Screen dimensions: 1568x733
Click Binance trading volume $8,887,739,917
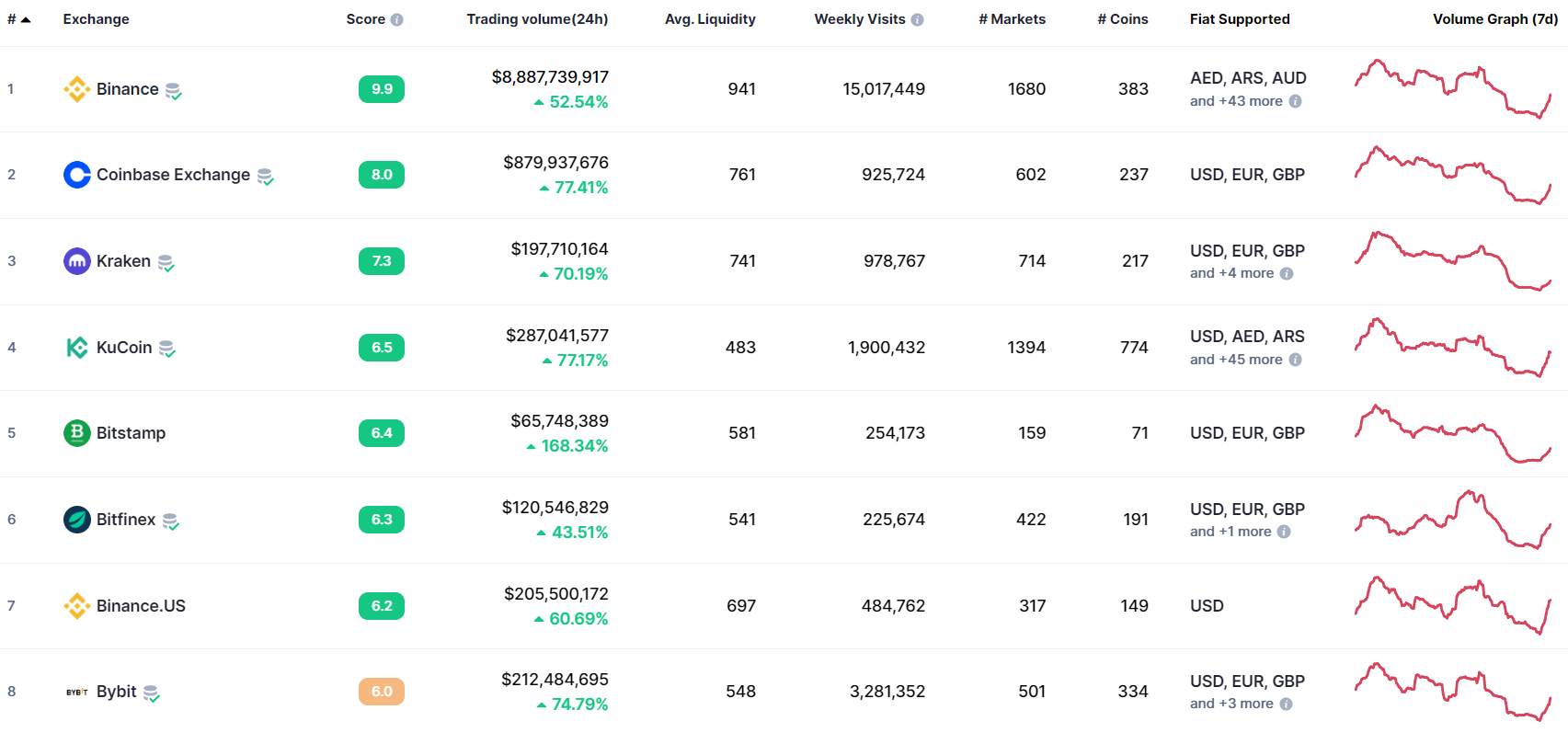[550, 77]
